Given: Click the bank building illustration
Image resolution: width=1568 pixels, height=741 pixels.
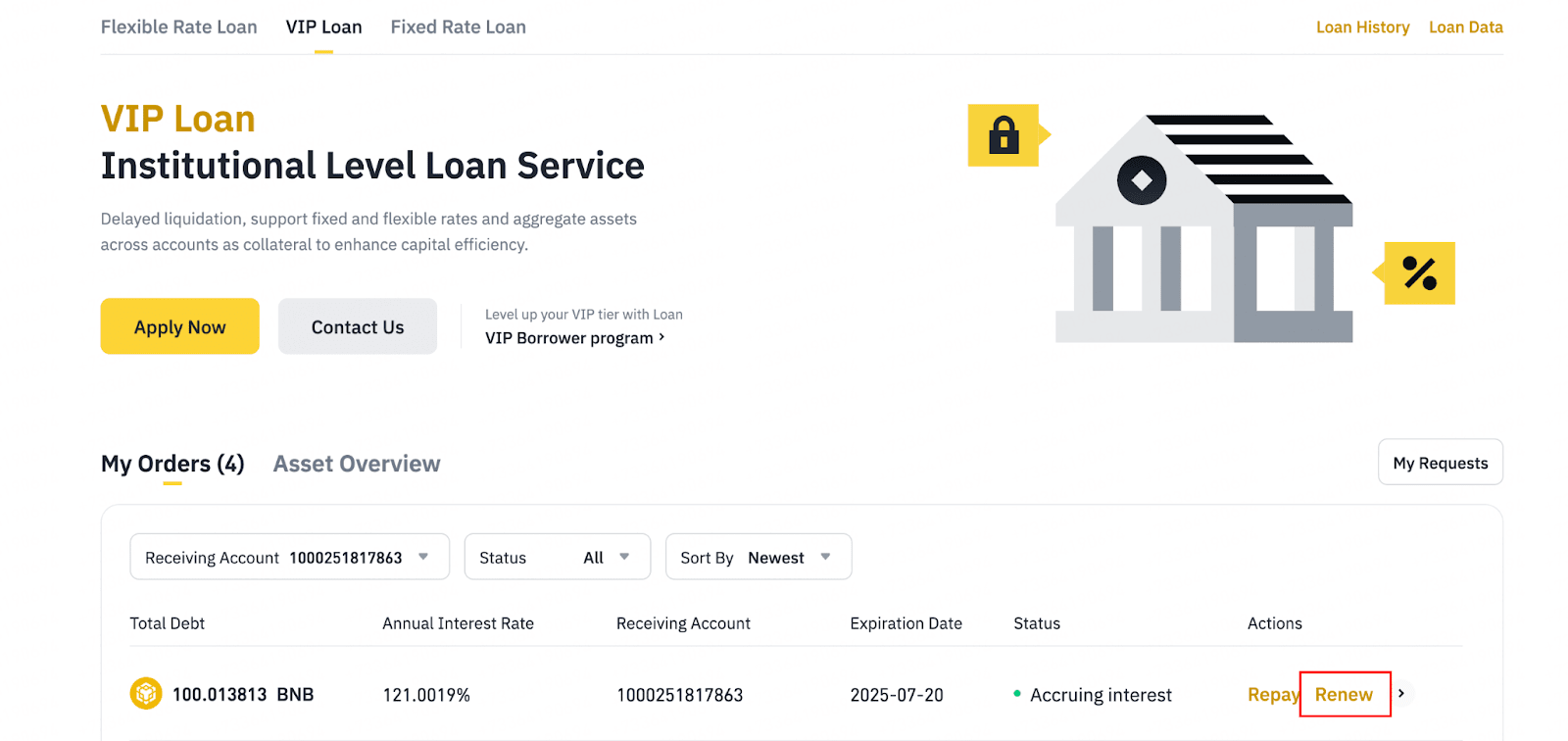Looking at the screenshot, I should coord(1203,231).
